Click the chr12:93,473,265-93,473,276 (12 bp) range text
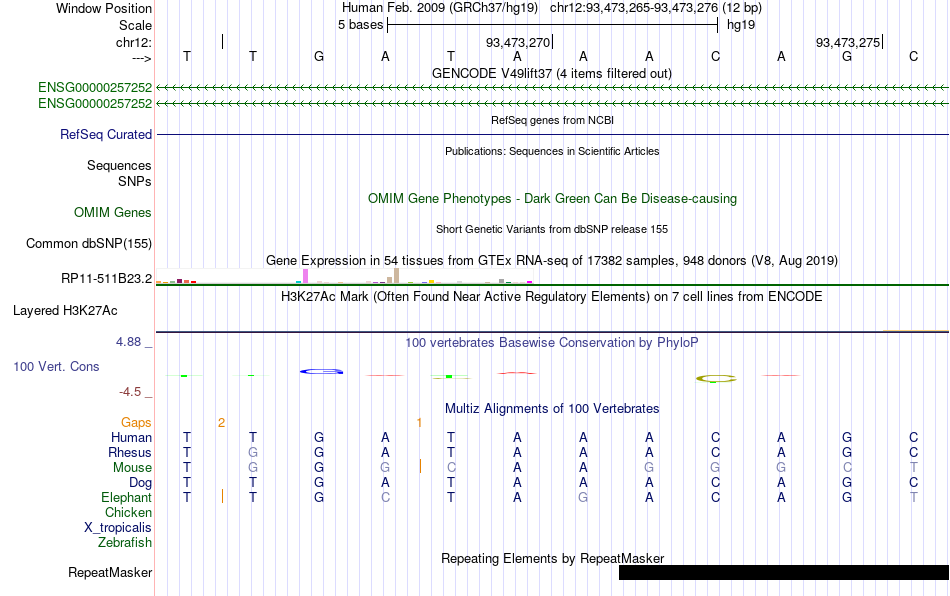 tap(656, 8)
